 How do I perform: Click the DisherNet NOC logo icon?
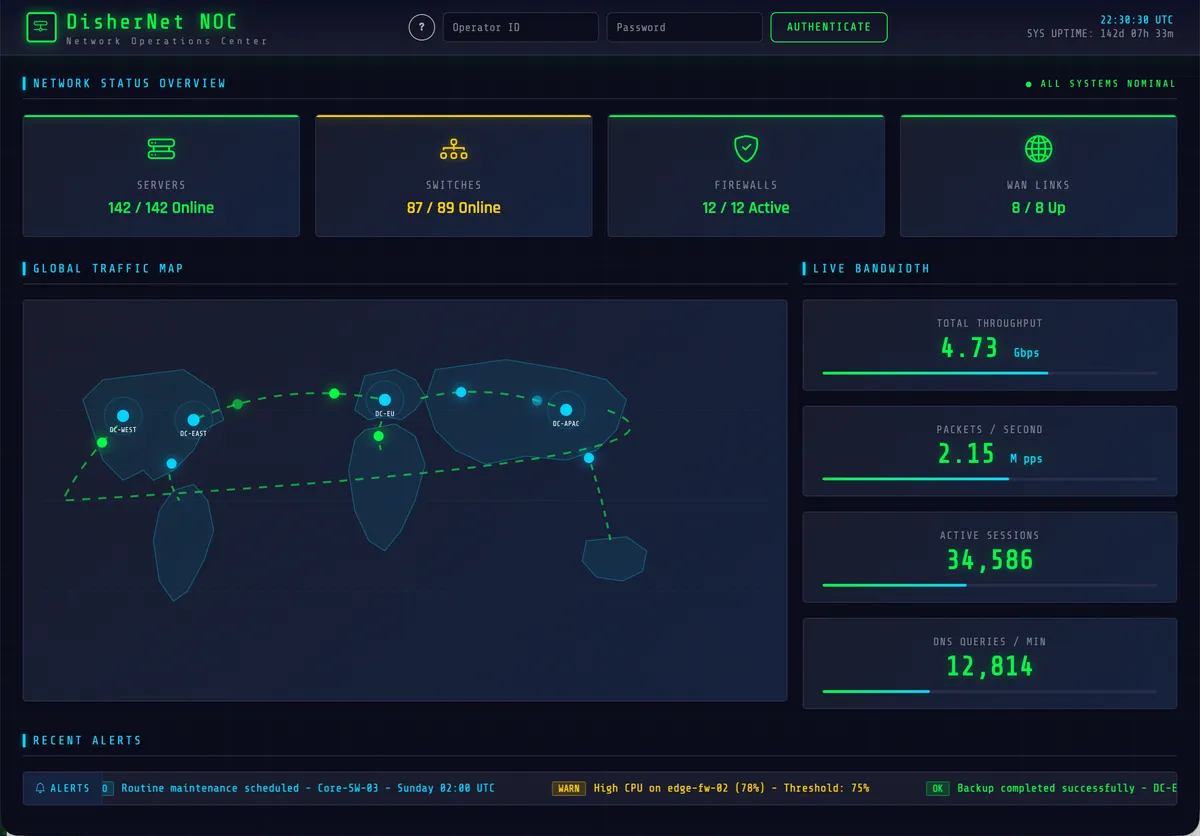coord(41,27)
